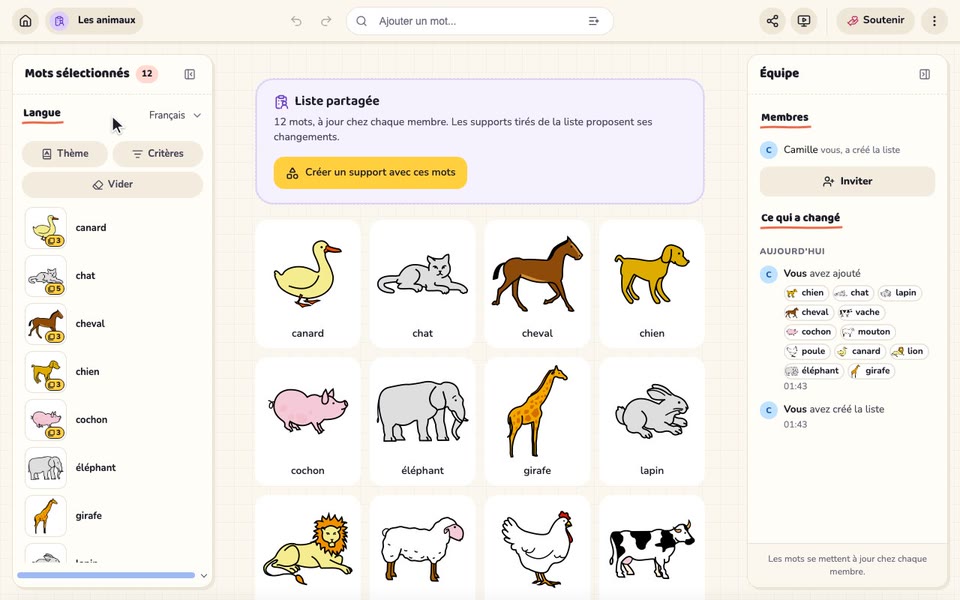Collapse the Mots sélectionnés panel

190,74
